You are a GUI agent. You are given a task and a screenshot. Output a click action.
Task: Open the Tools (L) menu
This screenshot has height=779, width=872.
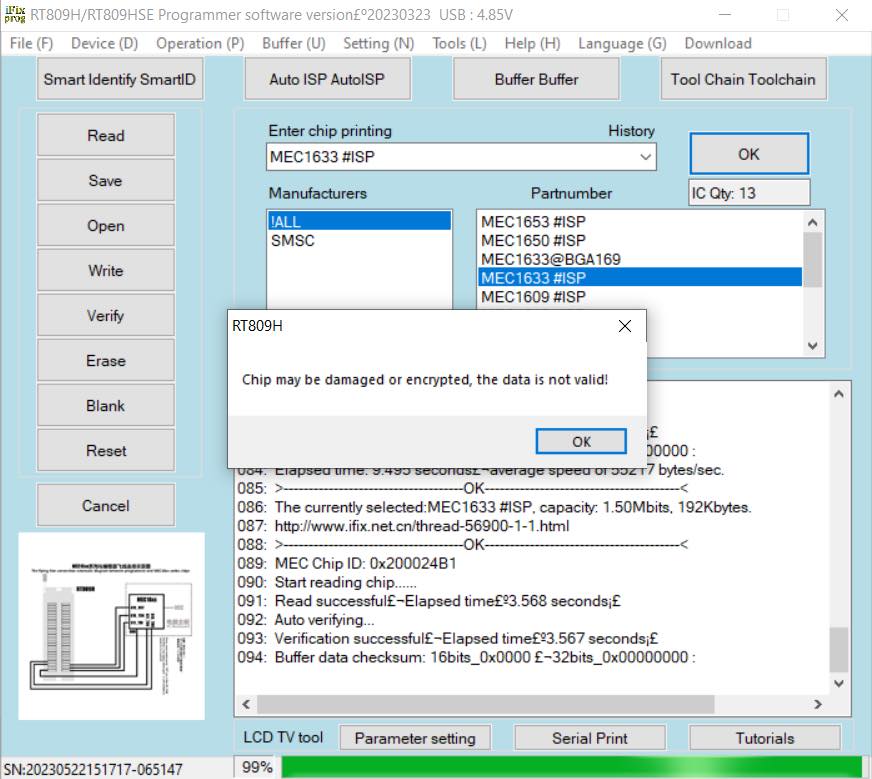pyautogui.click(x=459, y=43)
